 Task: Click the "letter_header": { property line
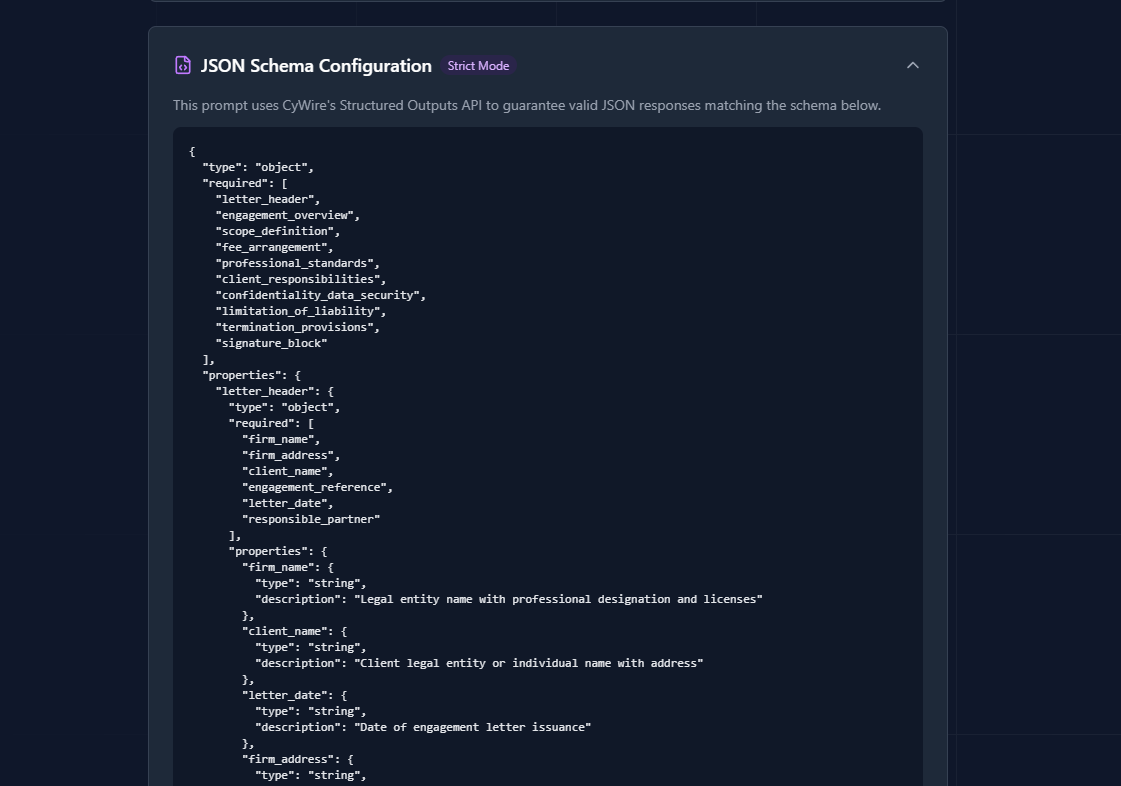pyautogui.click(x=275, y=391)
